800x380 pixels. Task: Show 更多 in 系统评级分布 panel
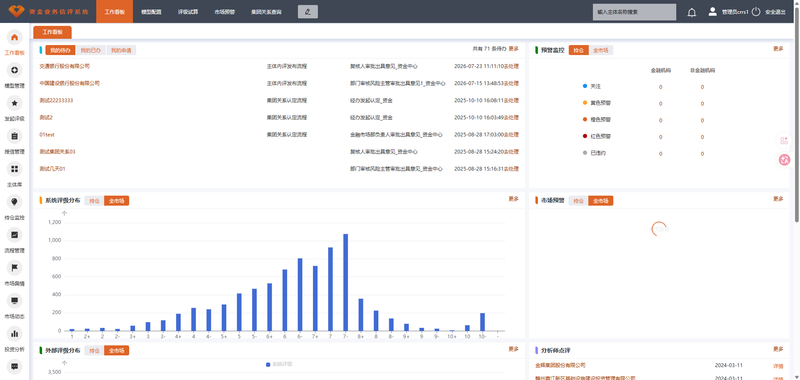pyautogui.click(x=513, y=199)
